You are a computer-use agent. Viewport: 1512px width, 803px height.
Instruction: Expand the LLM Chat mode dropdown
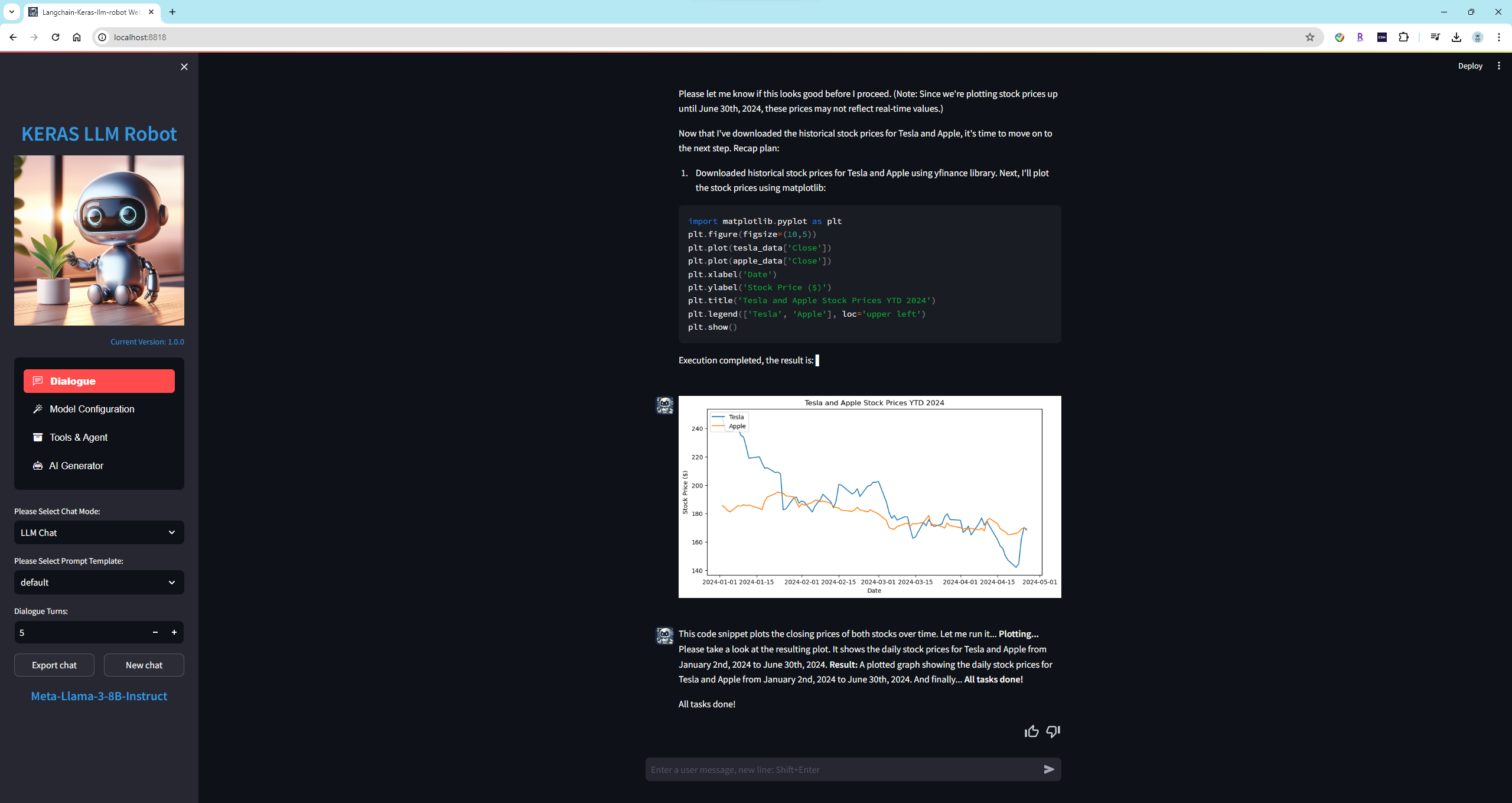(x=99, y=532)
